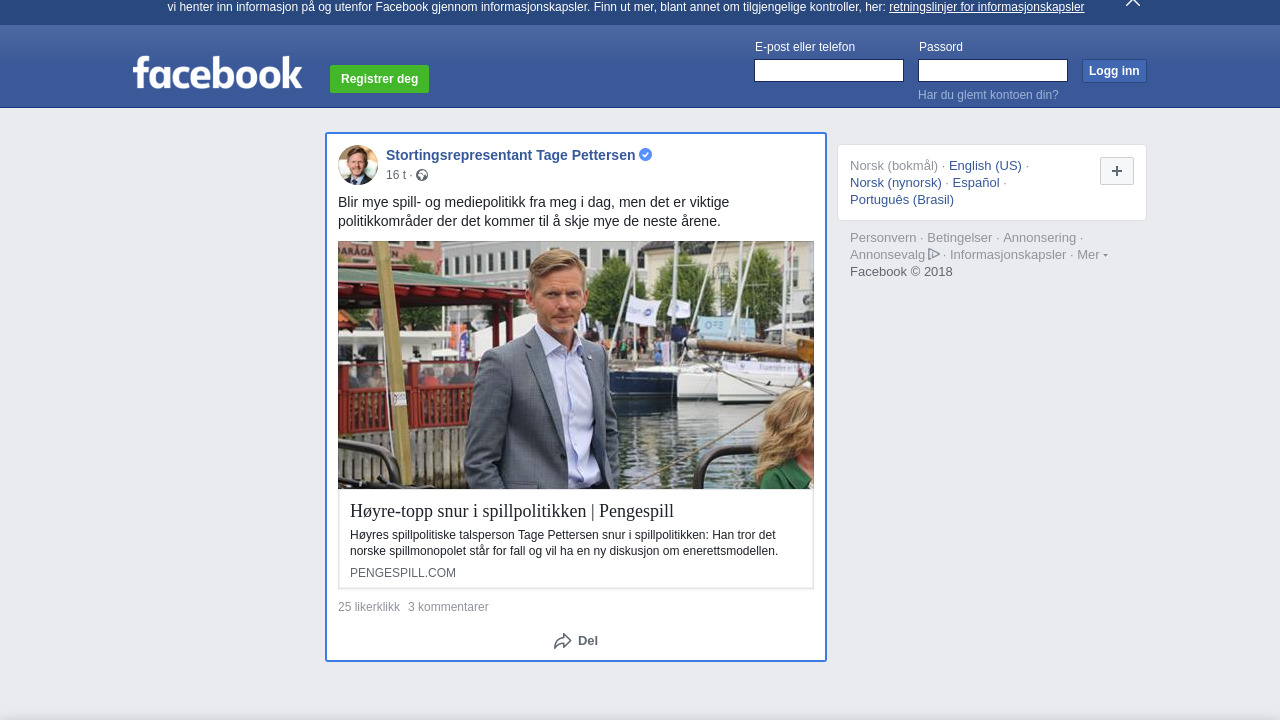Image resolution: width=1280 pixels, height=720 pixels.
Task: Open the Annonsering footer link
Action: coord(1040,238)
